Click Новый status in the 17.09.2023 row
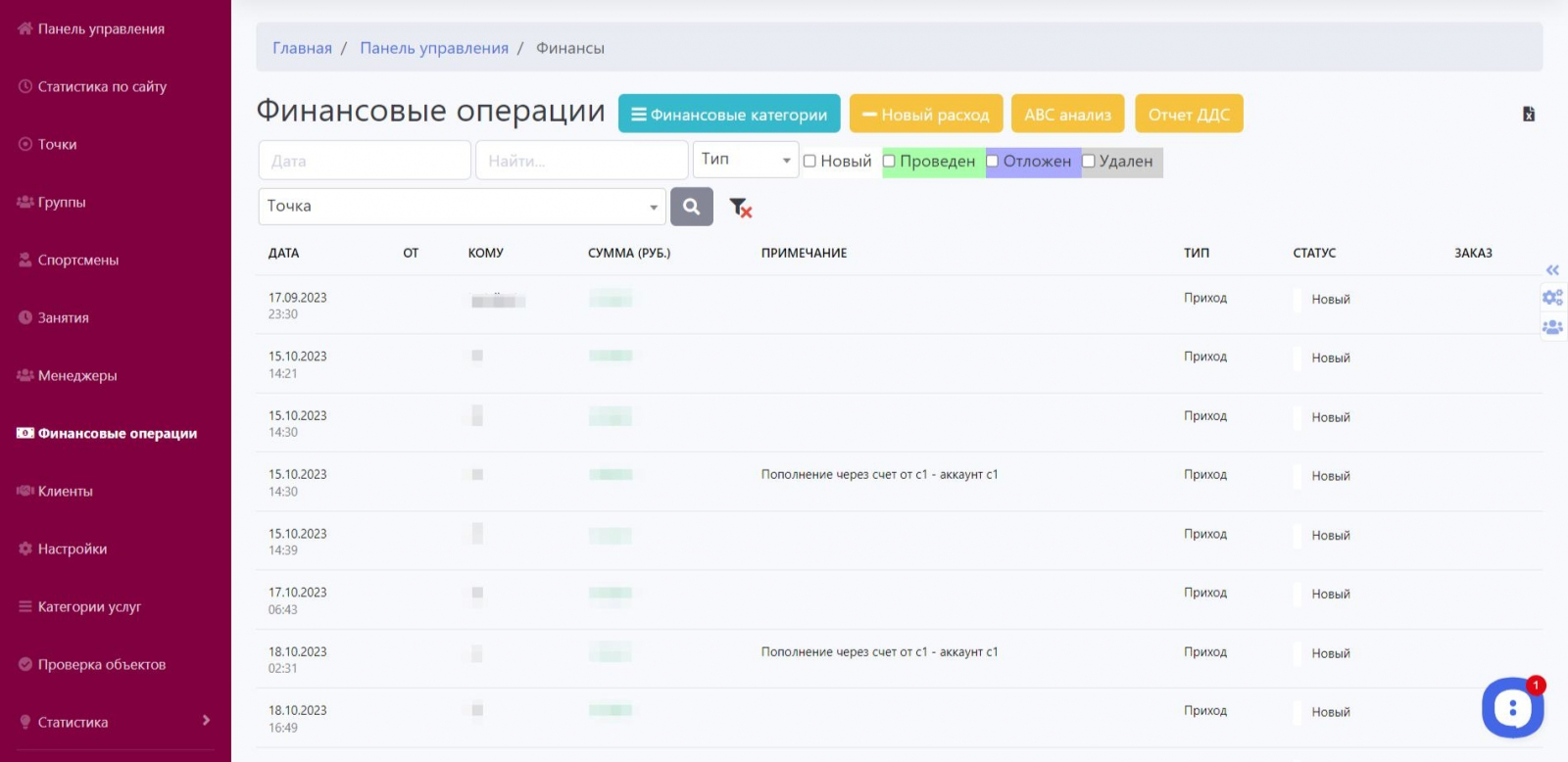The height and width of the screenshot is (762, 1568). [1331, 299]
